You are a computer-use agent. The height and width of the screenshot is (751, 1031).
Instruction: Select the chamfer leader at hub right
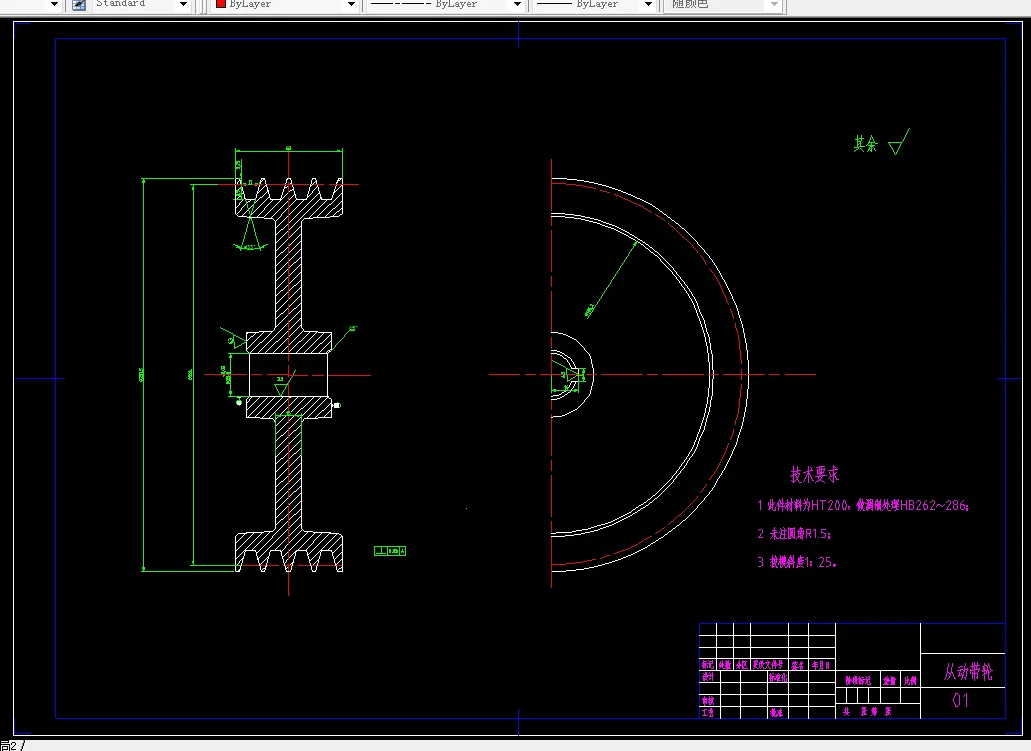(343, 338)
